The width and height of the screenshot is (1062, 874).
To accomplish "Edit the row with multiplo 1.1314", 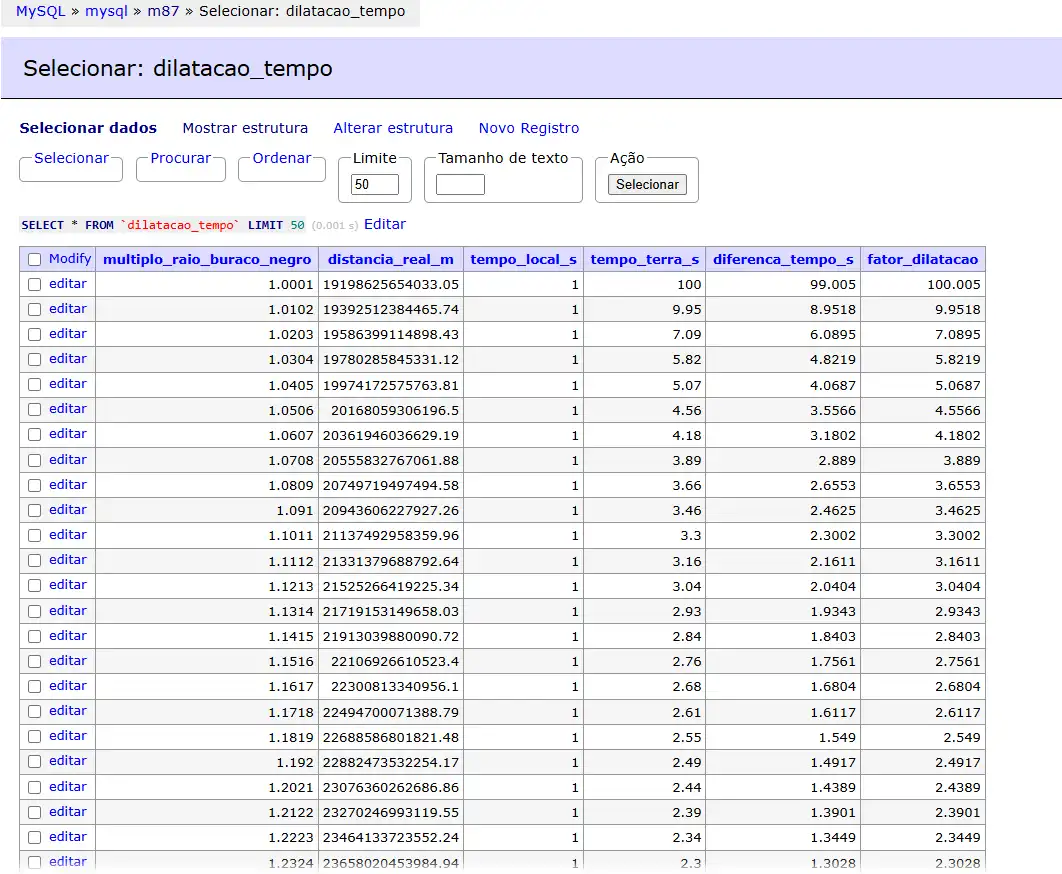I will click(68, 611).
